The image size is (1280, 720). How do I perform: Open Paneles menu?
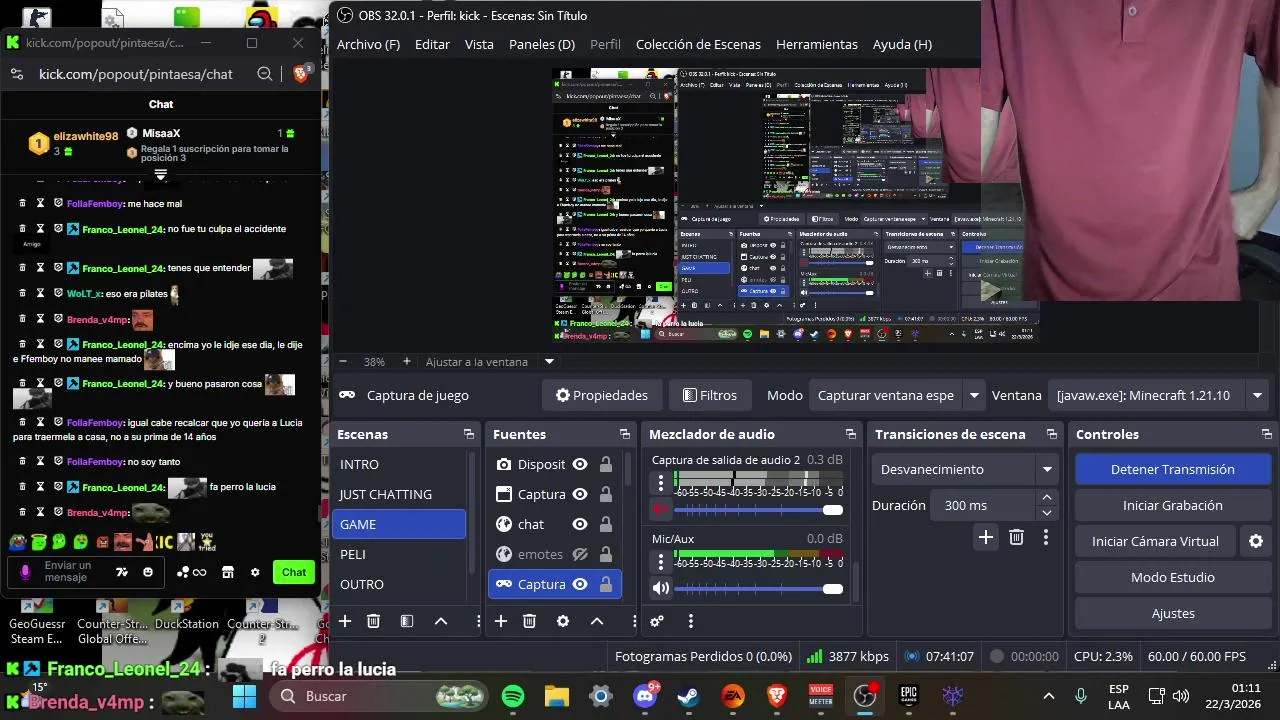(542, 44)
